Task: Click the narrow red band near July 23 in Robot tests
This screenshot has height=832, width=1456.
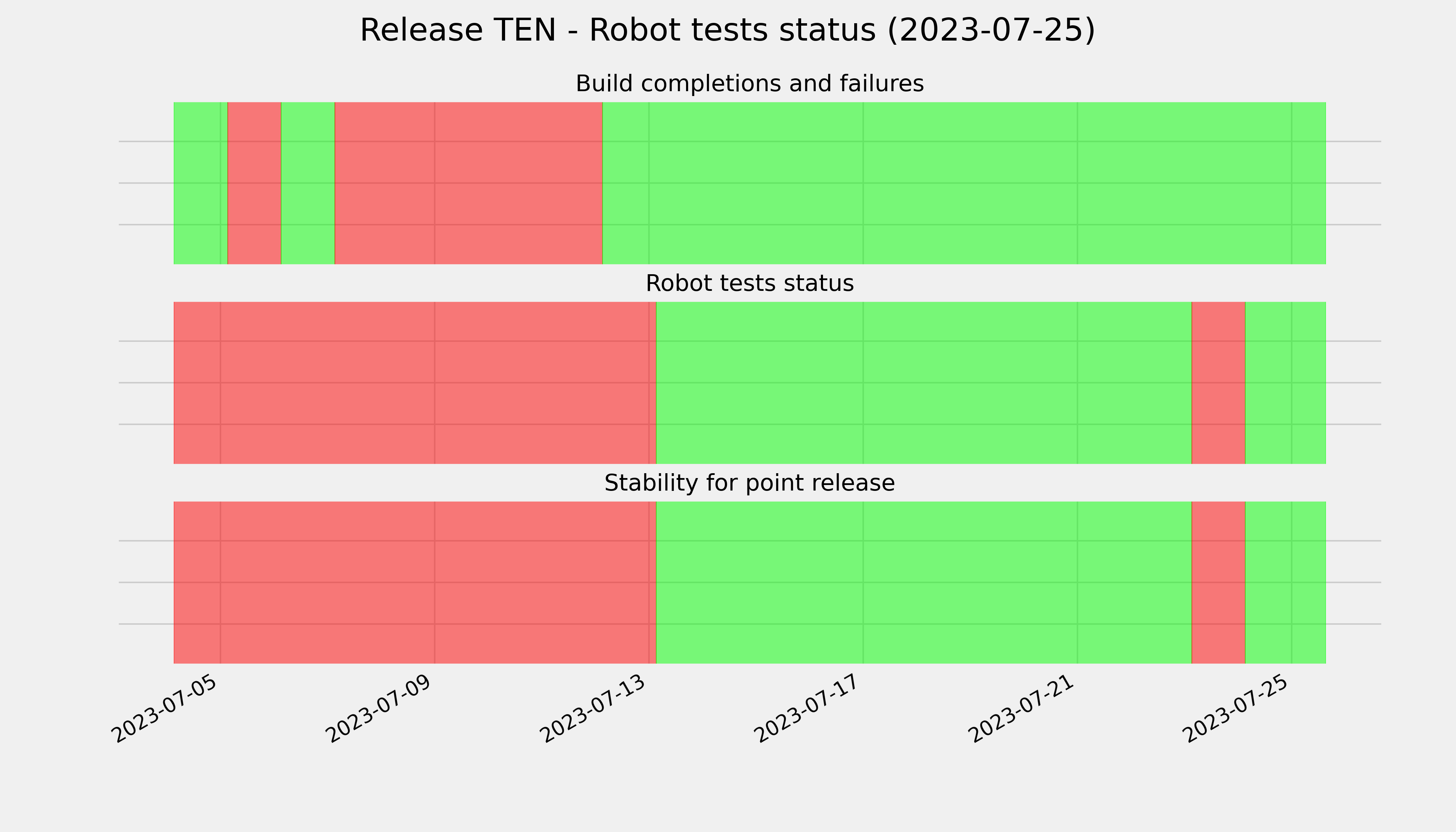Action: pyautogui.click(x=1218, y=383)
